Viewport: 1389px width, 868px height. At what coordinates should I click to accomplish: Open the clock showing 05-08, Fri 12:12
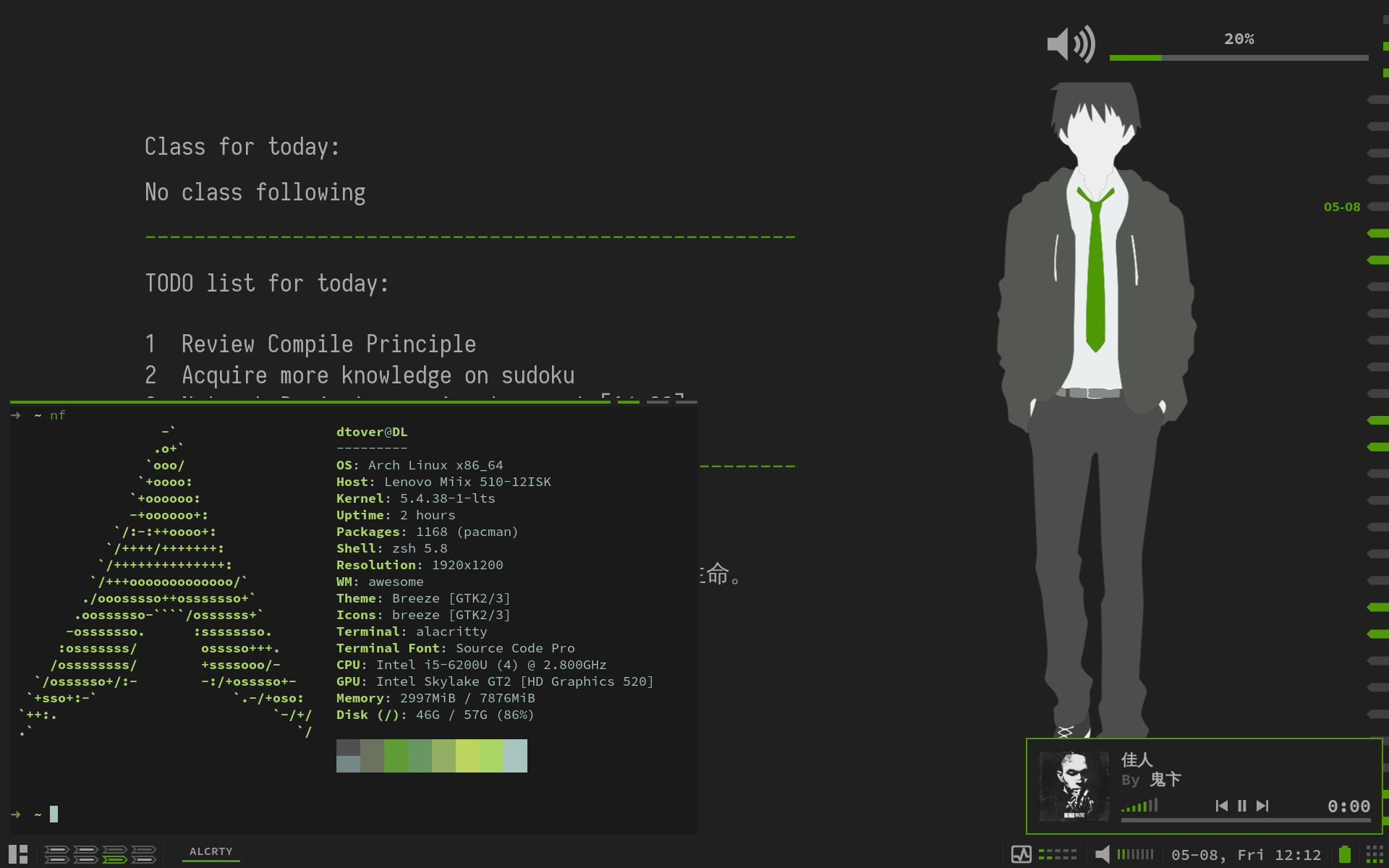pyautogui.click(x=1246, y=855)
